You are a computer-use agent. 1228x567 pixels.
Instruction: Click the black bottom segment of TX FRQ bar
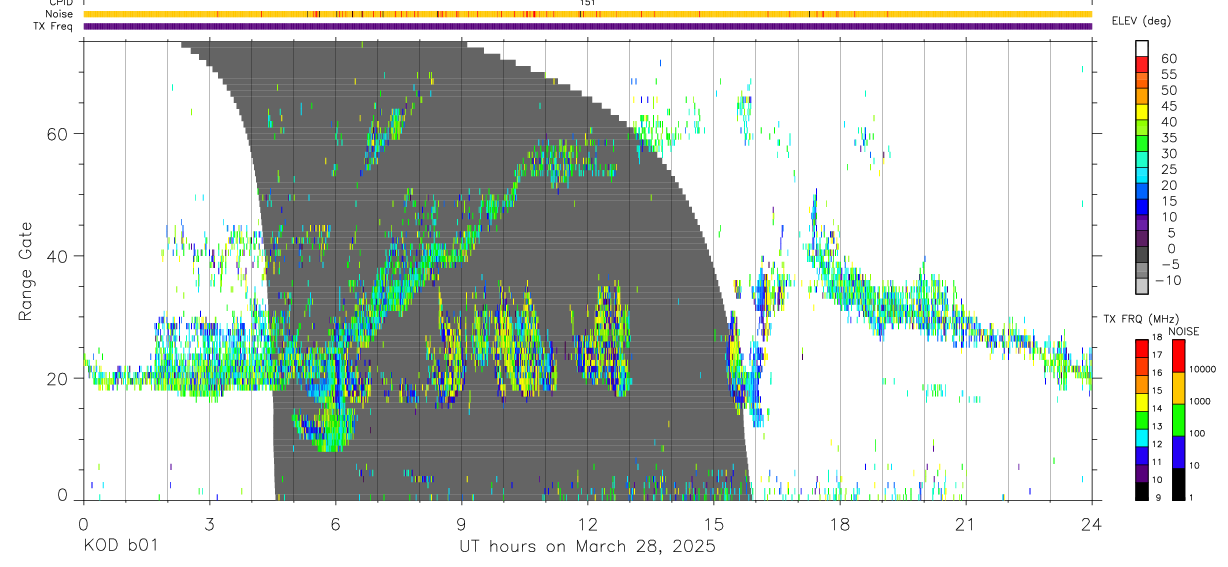click(1142, 491)
